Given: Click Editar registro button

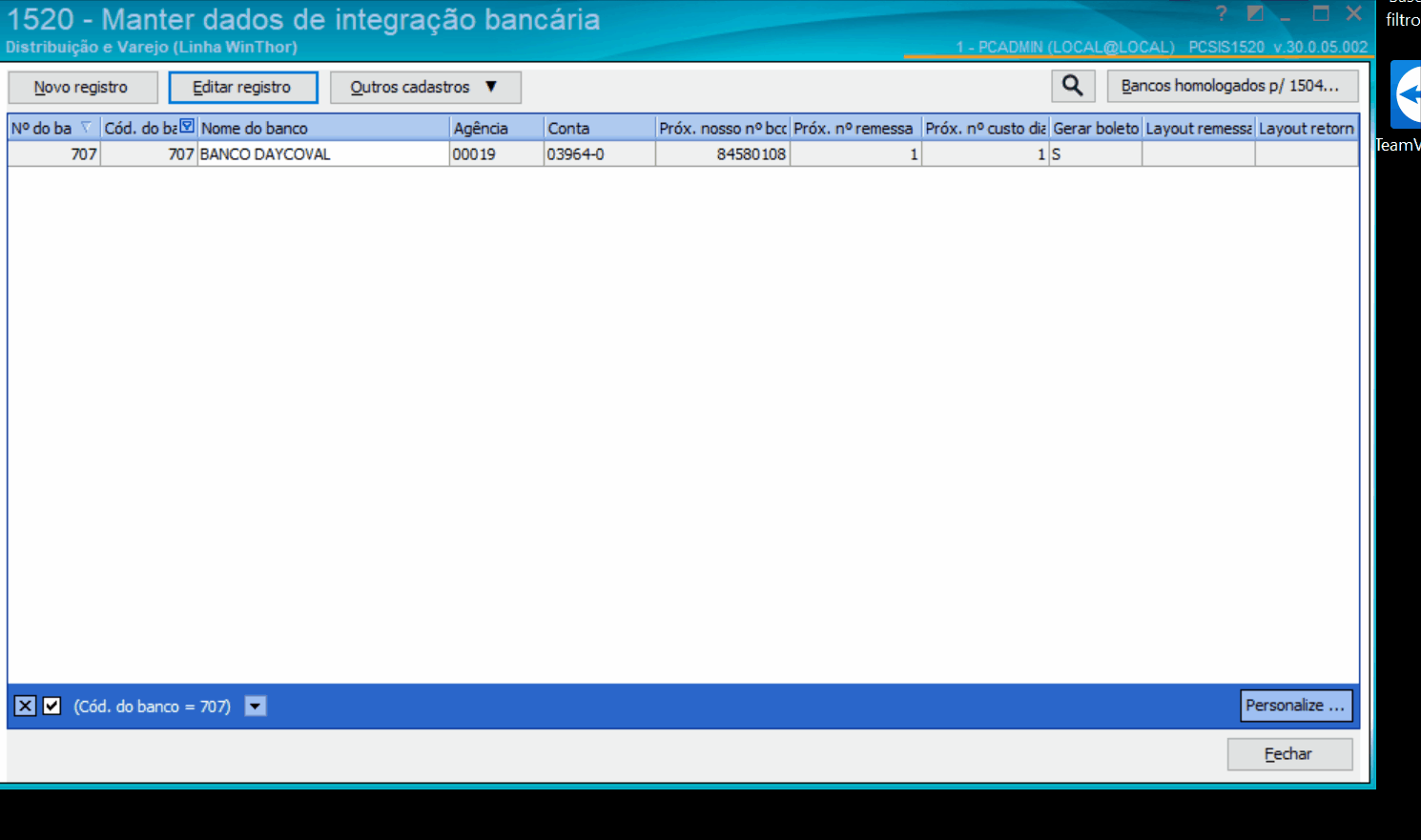Looking at the screenshot, I should pos(243,87).
